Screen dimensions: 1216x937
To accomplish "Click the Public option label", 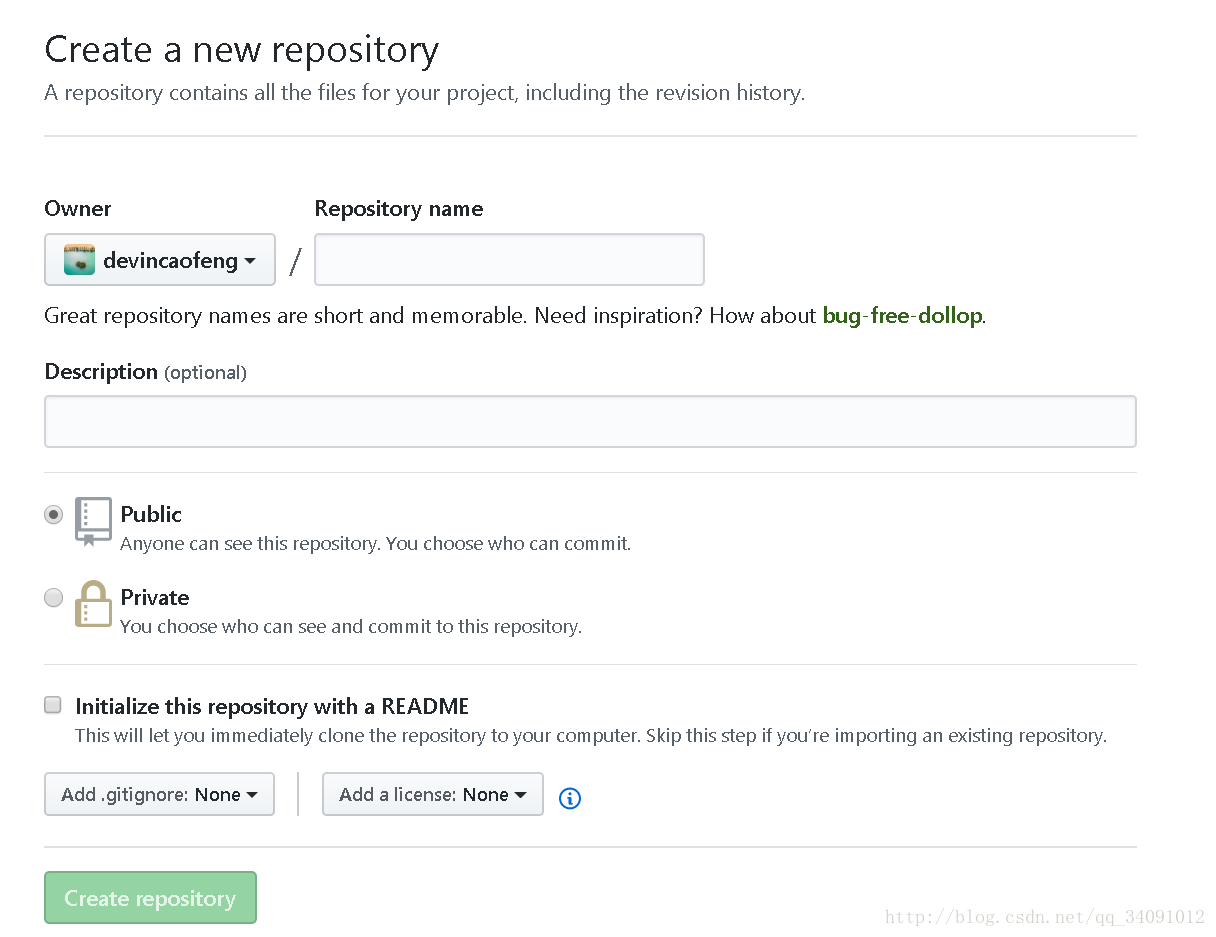I will pos(151,514).
